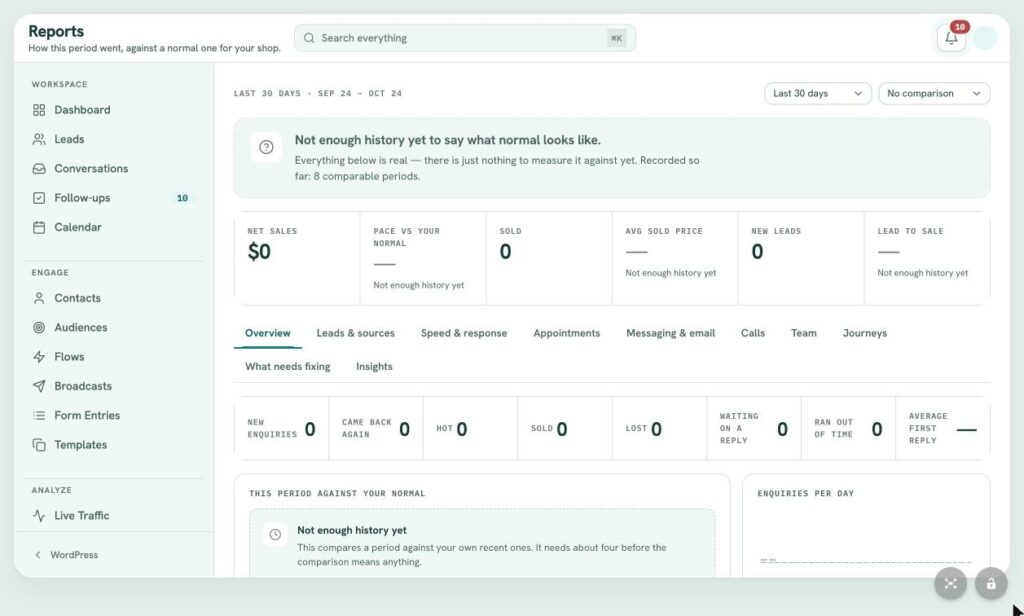
Task: Open notifications bell icon
Action: 951,38
